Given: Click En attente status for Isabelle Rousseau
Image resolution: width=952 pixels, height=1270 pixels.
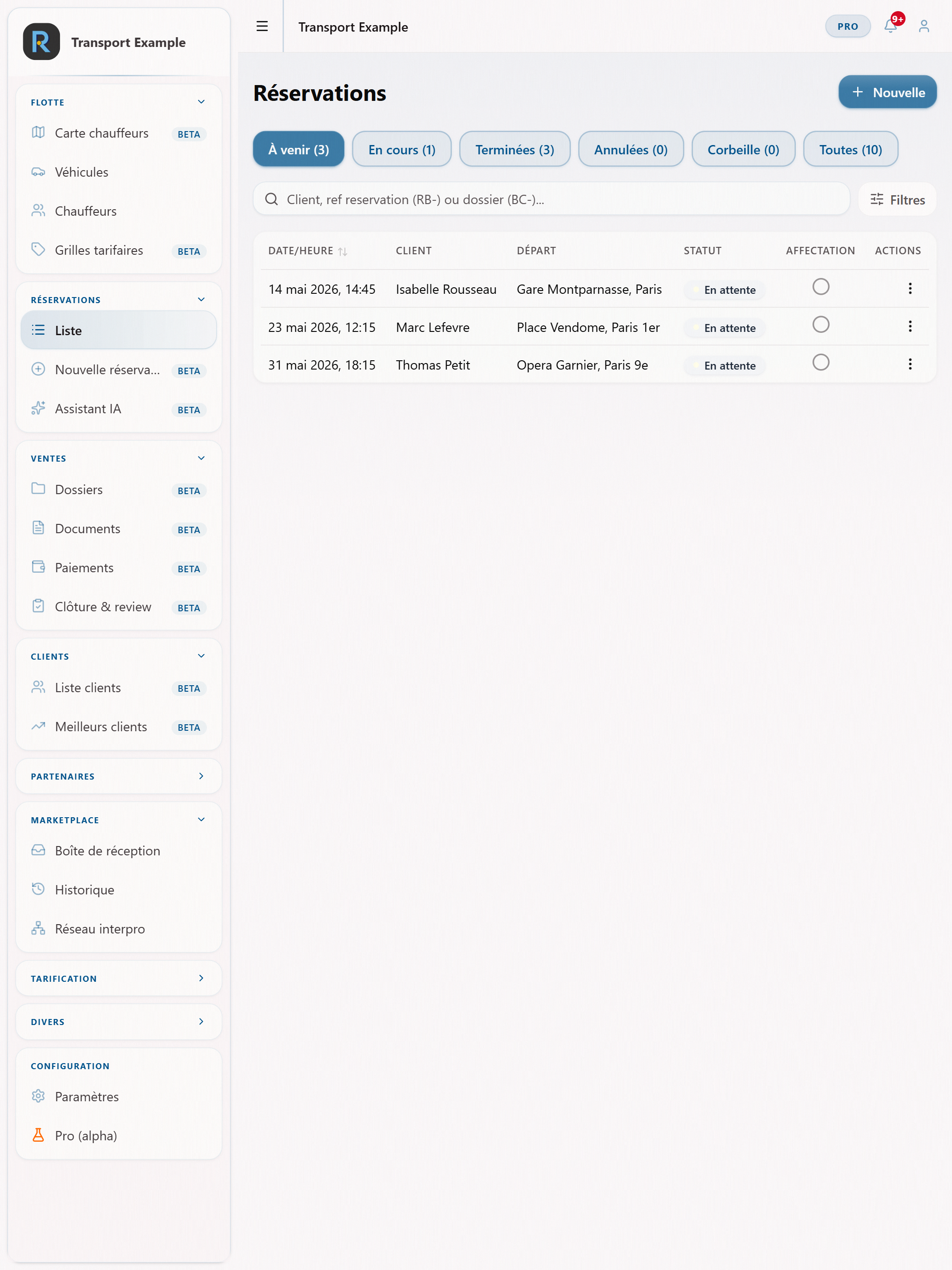Looking at the screenshot, I should click(x=724, y=289).
